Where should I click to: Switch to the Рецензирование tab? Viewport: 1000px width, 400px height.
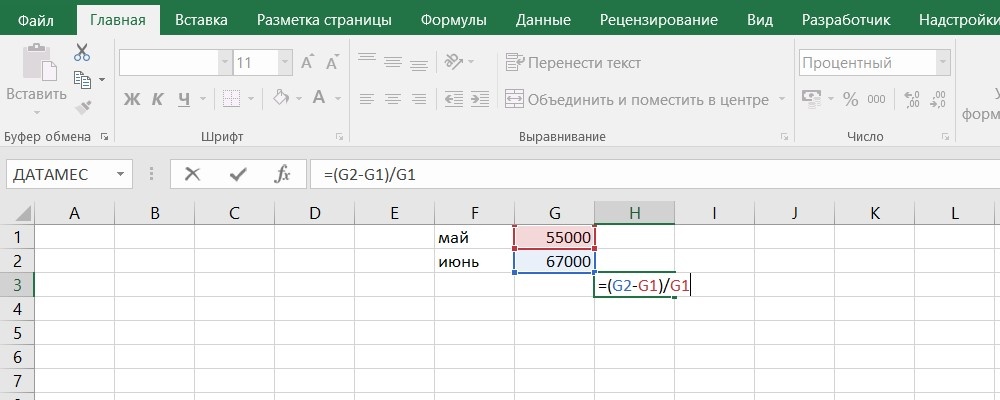658,20
